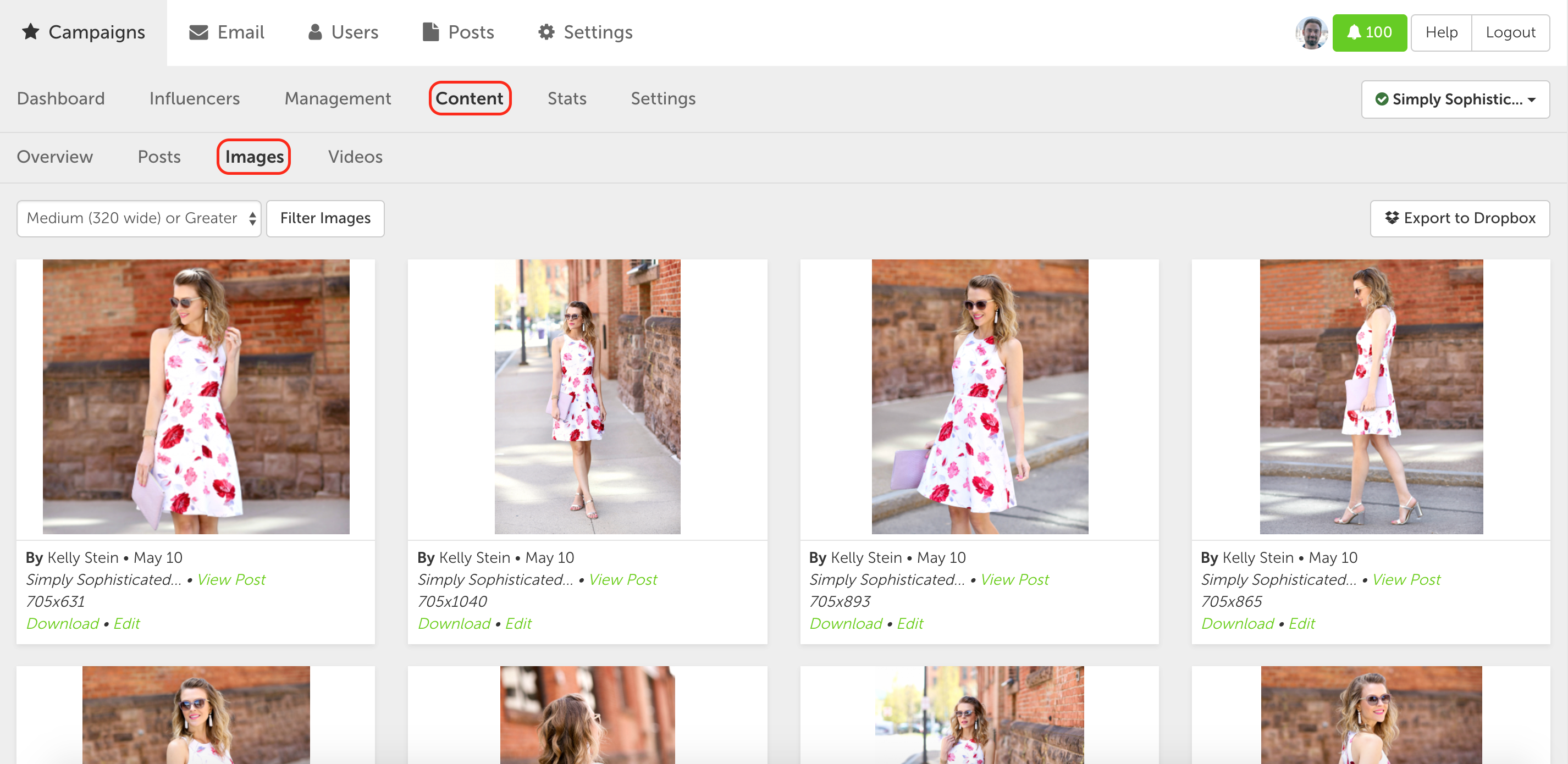Edit the 705x1040 image
The image size is (1568, 764).
(518, 623)
